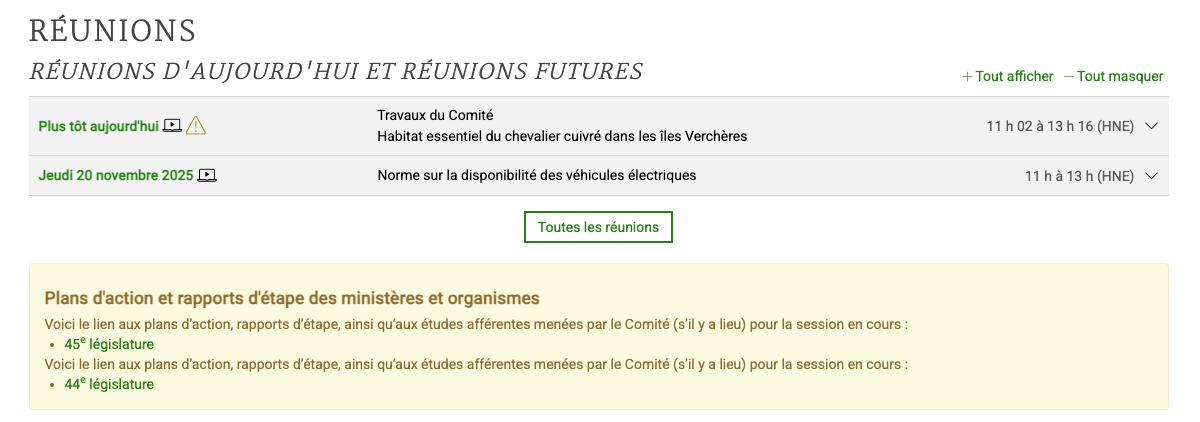Click the Réunions d'aujourd'hui et réunions futures subheading
The height and width of the screenshot is (422, 1200).
(x=336, y=72)
